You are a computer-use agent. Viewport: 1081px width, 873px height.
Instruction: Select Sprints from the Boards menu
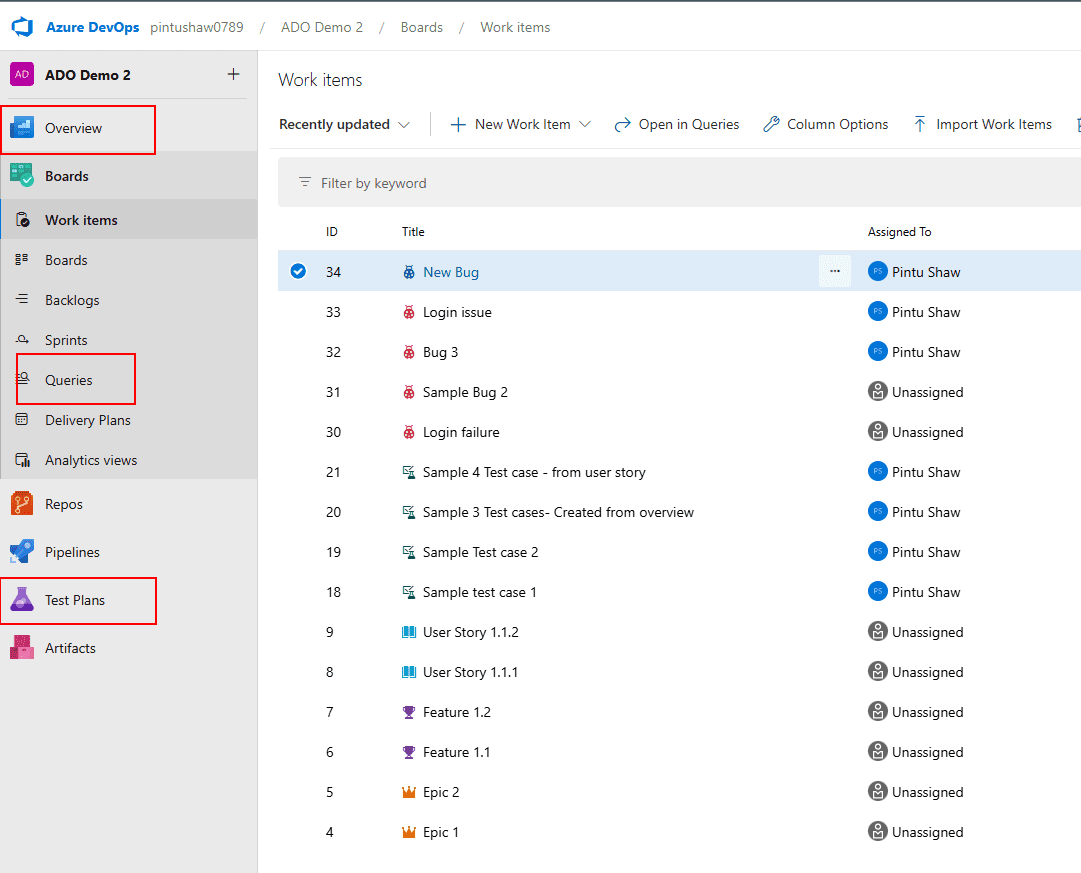point(66,340)
